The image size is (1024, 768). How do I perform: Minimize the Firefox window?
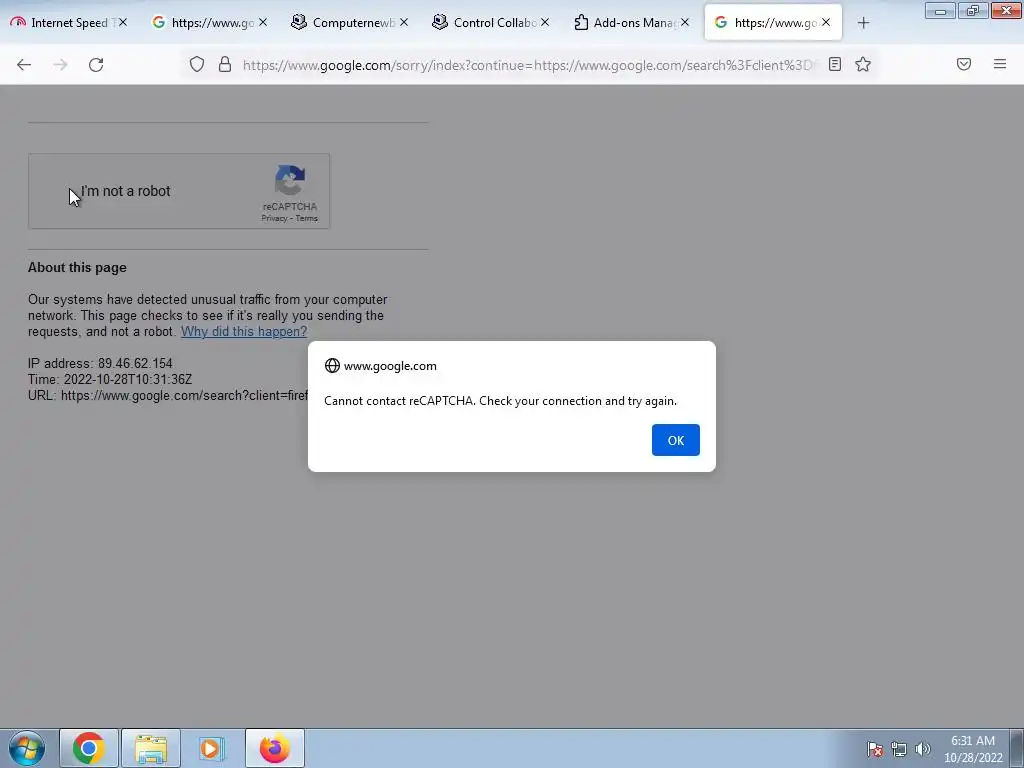[940, 11]
